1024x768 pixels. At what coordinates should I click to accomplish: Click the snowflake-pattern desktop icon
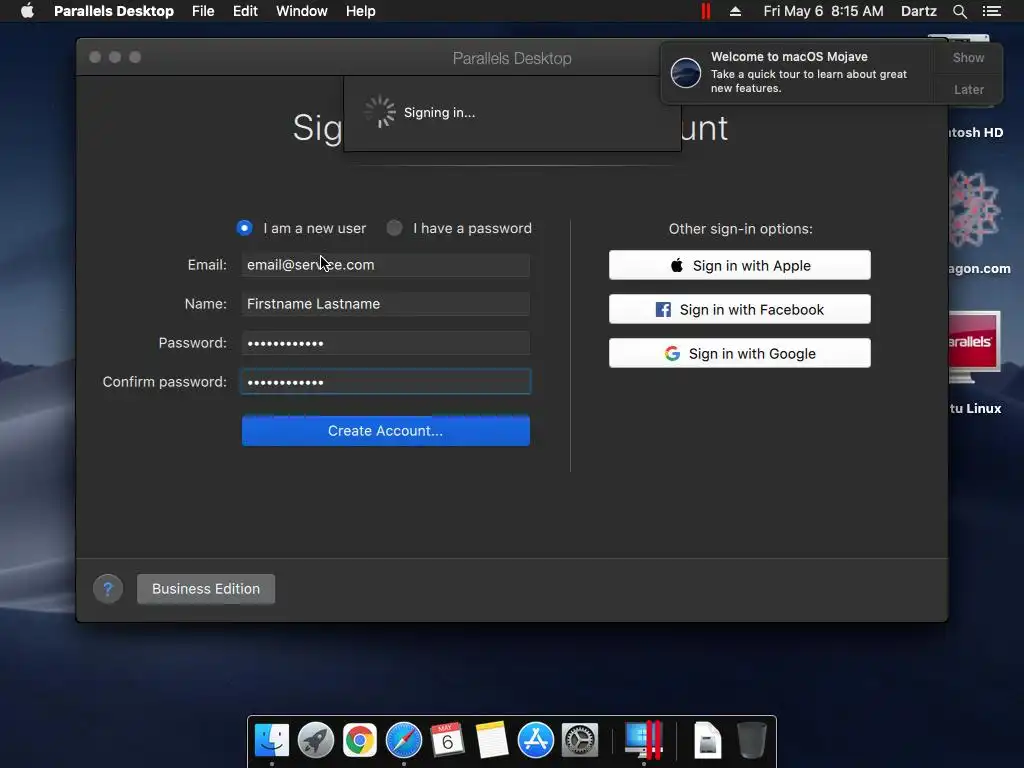click(x=974, y=209)
